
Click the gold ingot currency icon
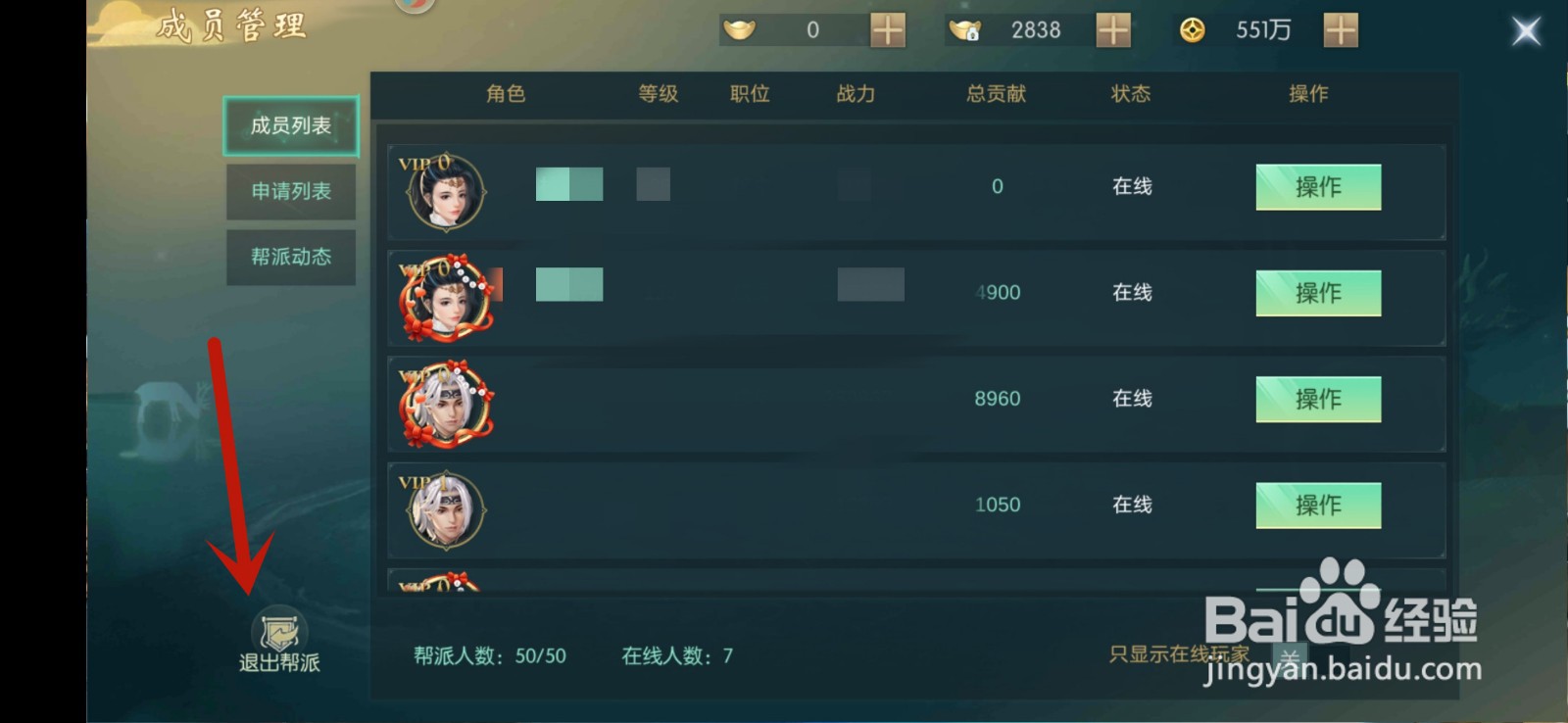739,30
